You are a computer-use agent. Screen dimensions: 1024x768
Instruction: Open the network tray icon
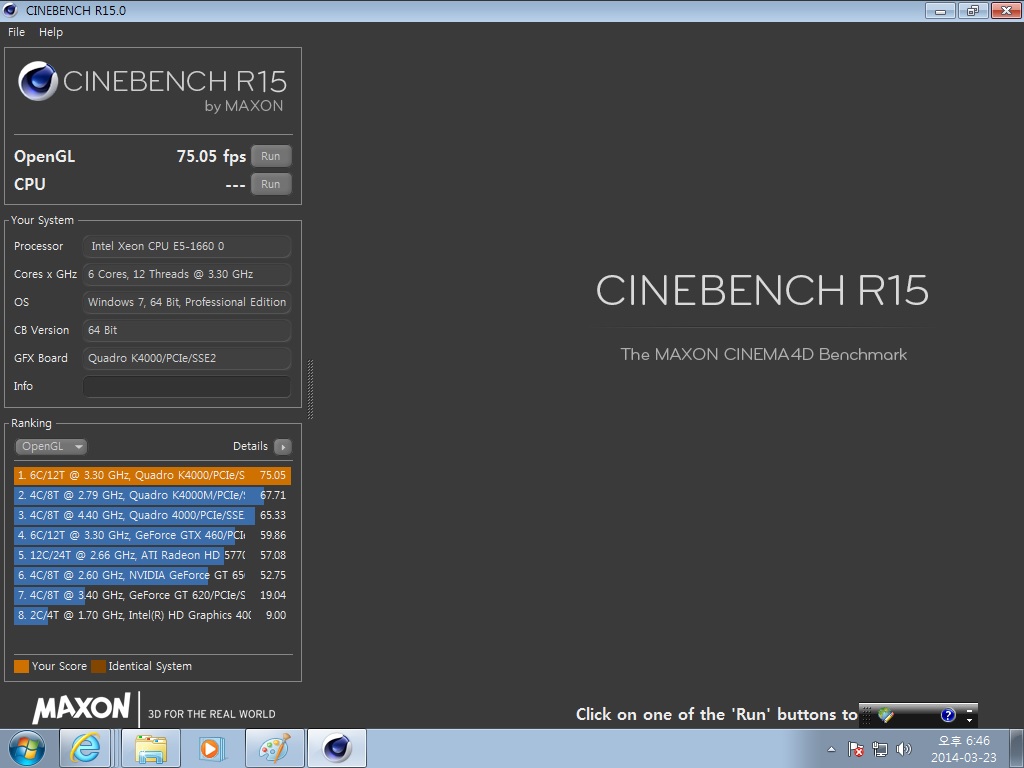[x=880, y=749]
